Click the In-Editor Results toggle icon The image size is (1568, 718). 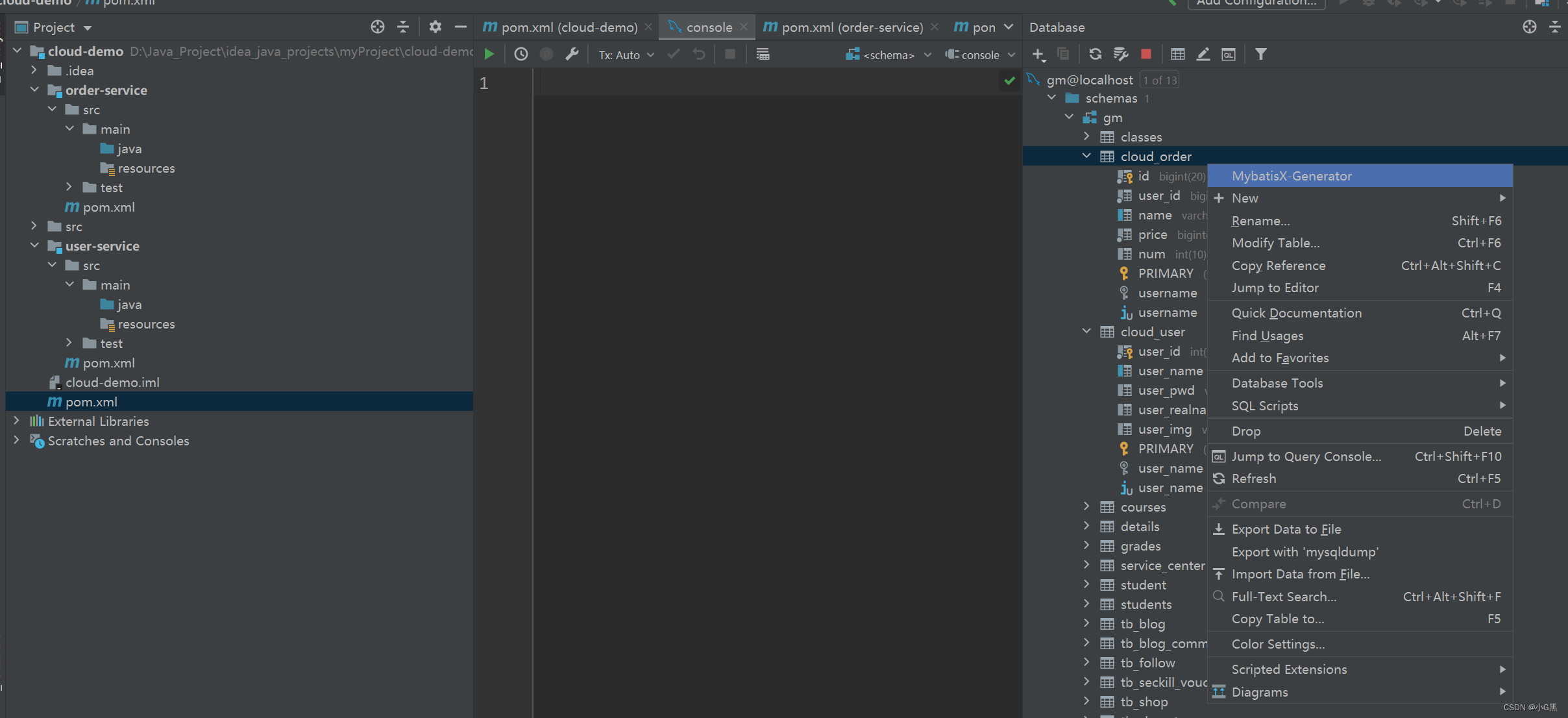(763, 55)
